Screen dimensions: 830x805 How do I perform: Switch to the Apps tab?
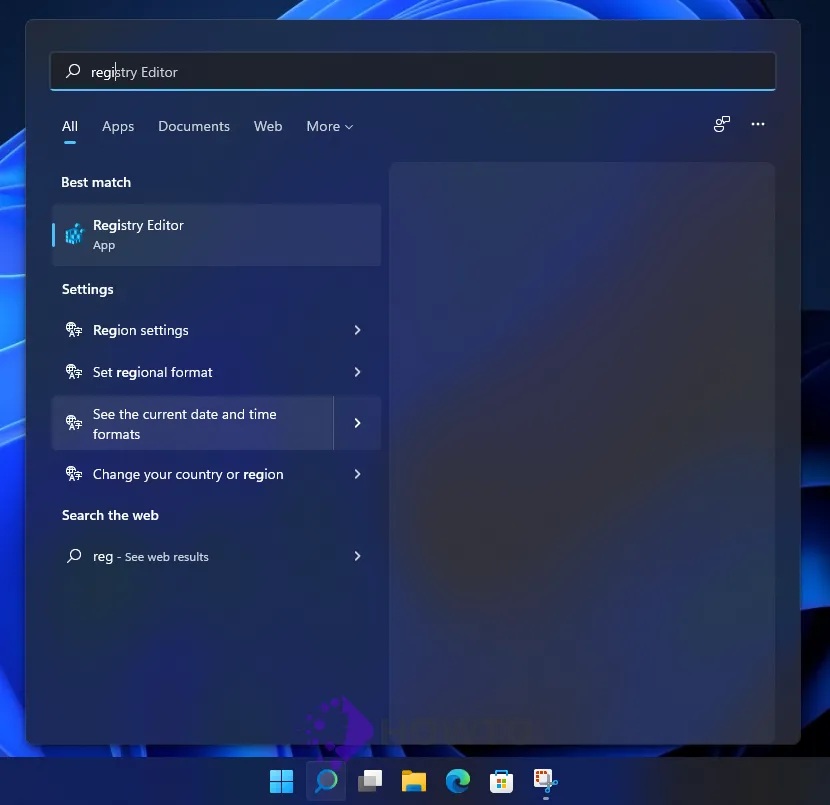tap(118, 126)
